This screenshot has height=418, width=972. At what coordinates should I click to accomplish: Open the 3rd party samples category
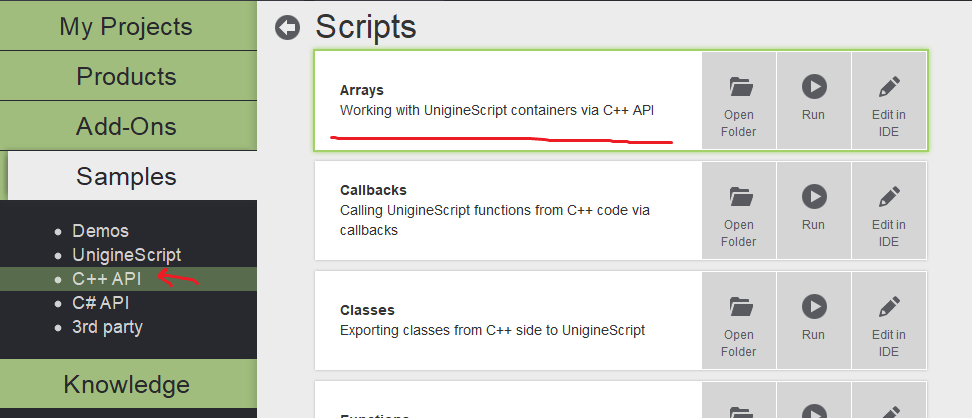click(107, 327)
